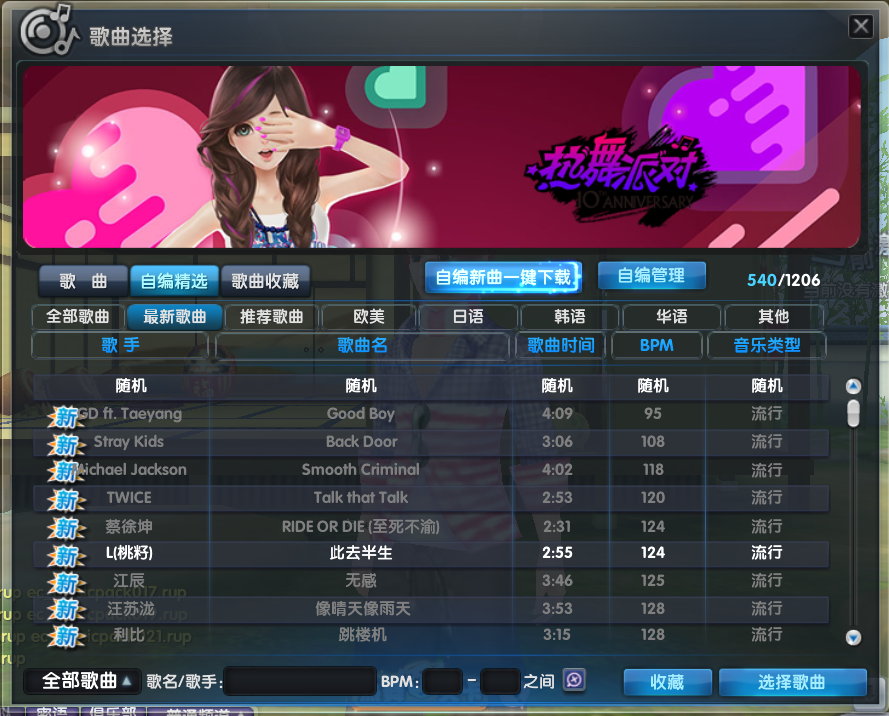The width and height of the screenshot is (889, 716).
Task: Click the artist name TWICE
Action: click(x=129, y=498)
